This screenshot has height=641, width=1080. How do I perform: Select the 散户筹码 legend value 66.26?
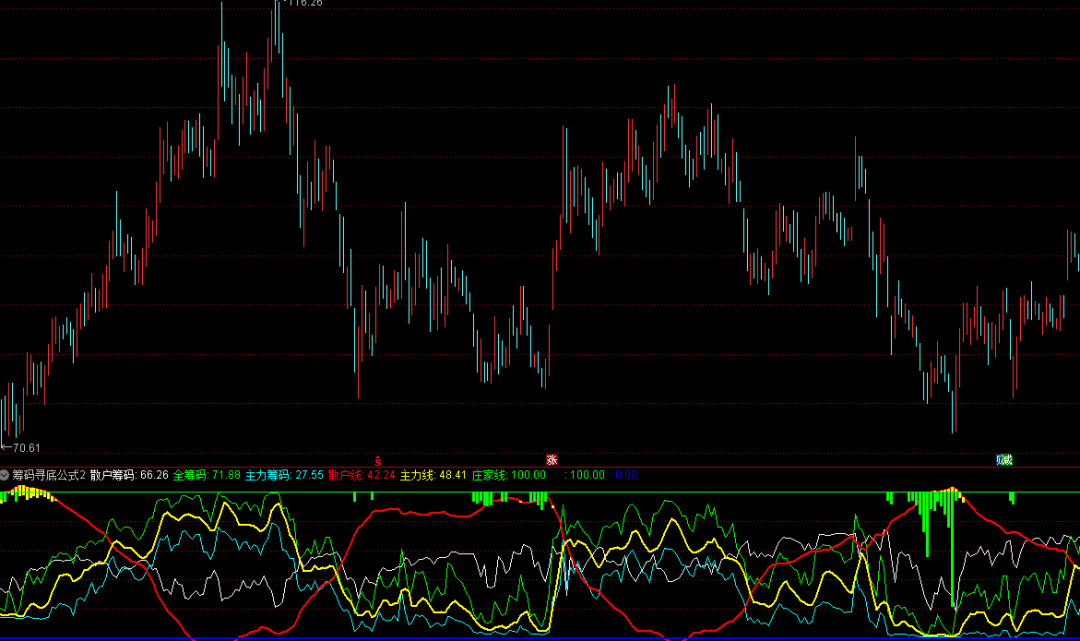tap(153, 475)
